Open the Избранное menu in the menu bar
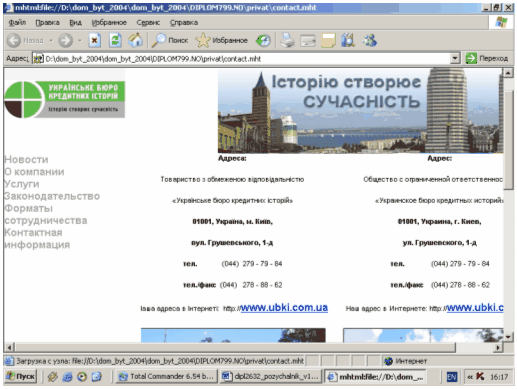Screen dimensions: 517x389 click(109, 23)
